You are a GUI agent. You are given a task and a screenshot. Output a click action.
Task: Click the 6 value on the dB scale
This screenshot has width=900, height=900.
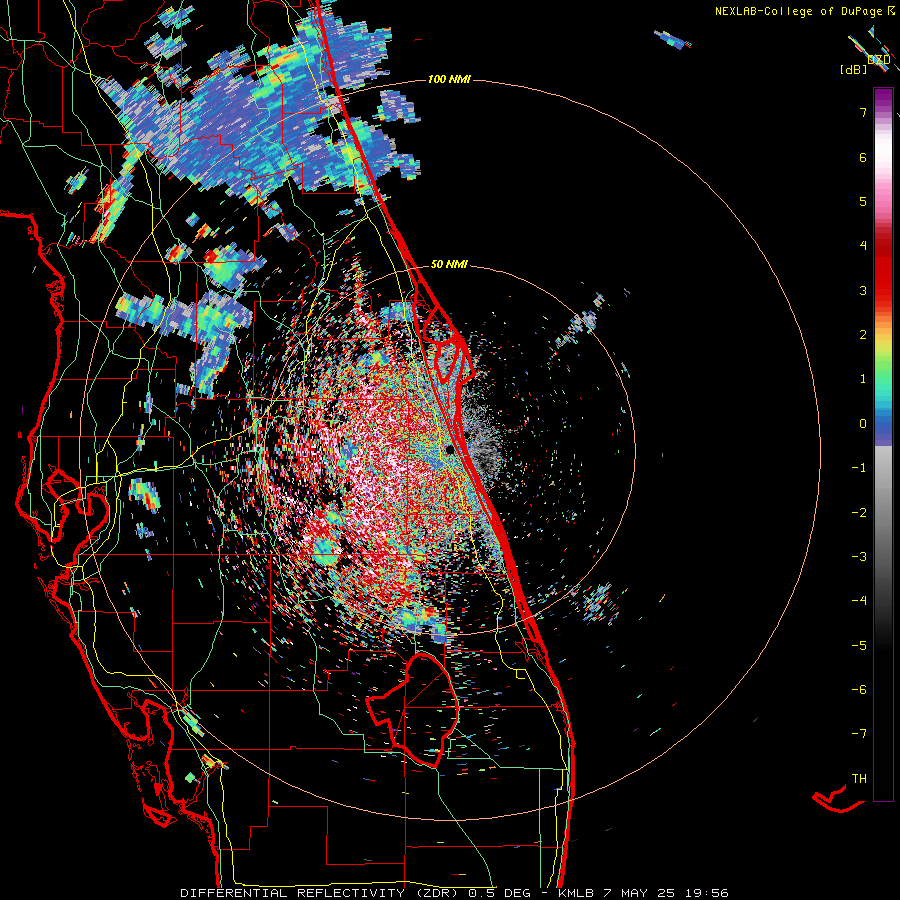click(863, 157)
